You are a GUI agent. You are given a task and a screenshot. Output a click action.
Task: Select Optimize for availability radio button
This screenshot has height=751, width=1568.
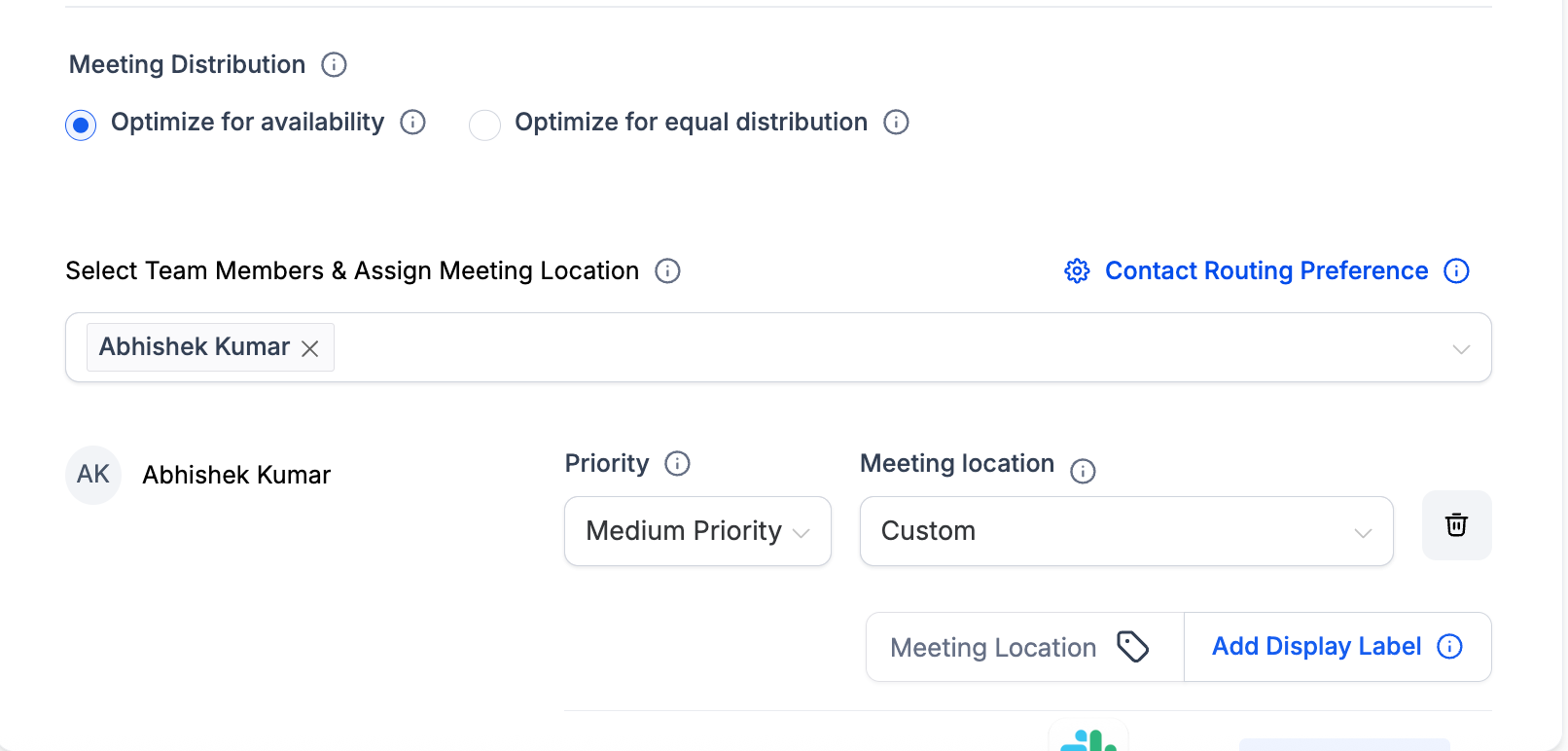coord(81,125)
